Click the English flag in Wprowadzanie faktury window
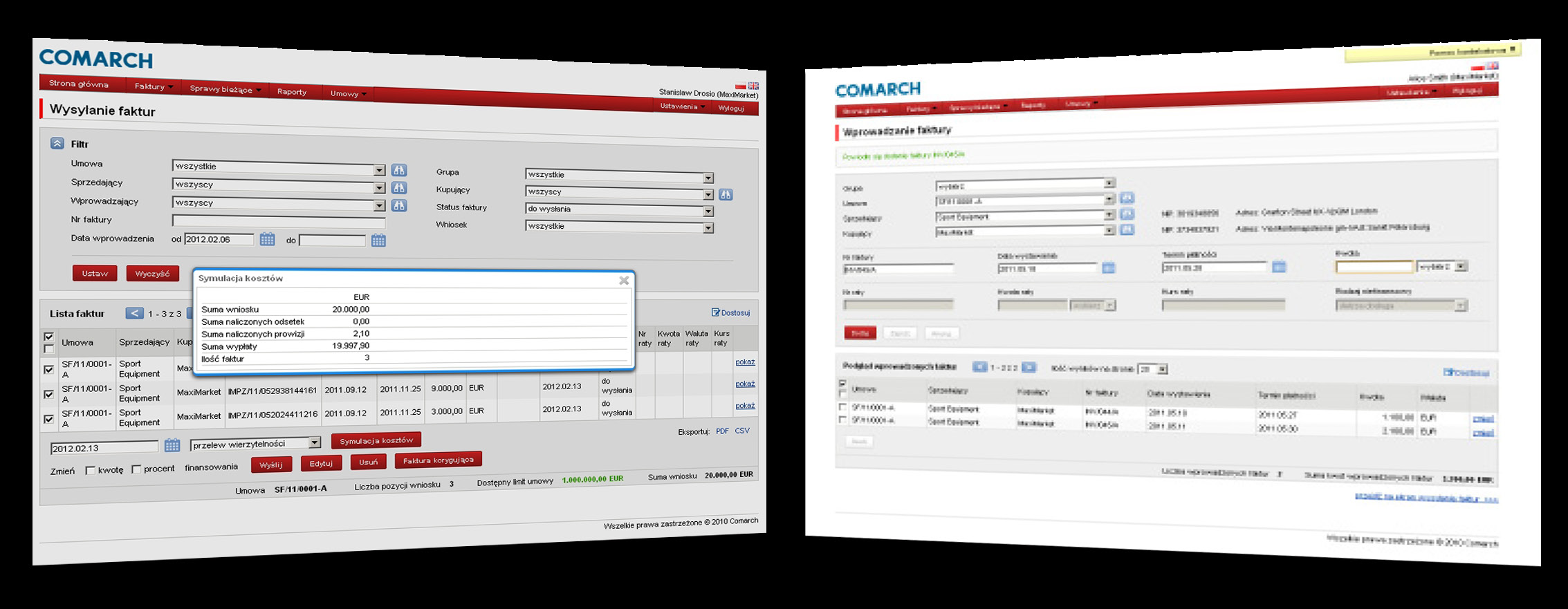This screenshot has height=609, width=1568. tap(1493, 66)
